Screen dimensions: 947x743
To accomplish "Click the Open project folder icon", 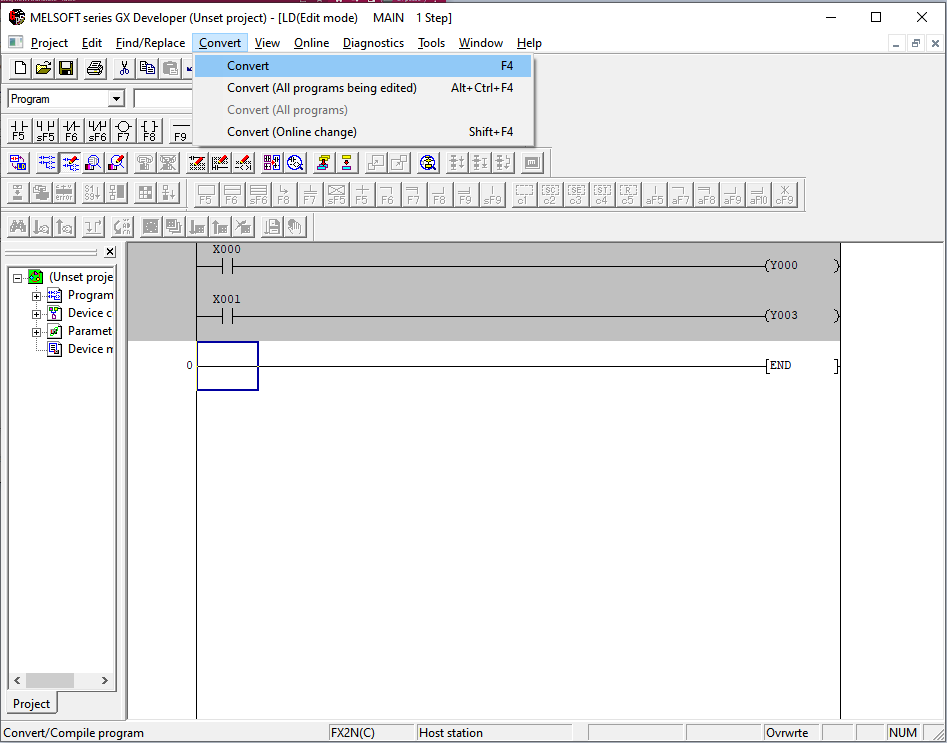I will click(43, 68).
